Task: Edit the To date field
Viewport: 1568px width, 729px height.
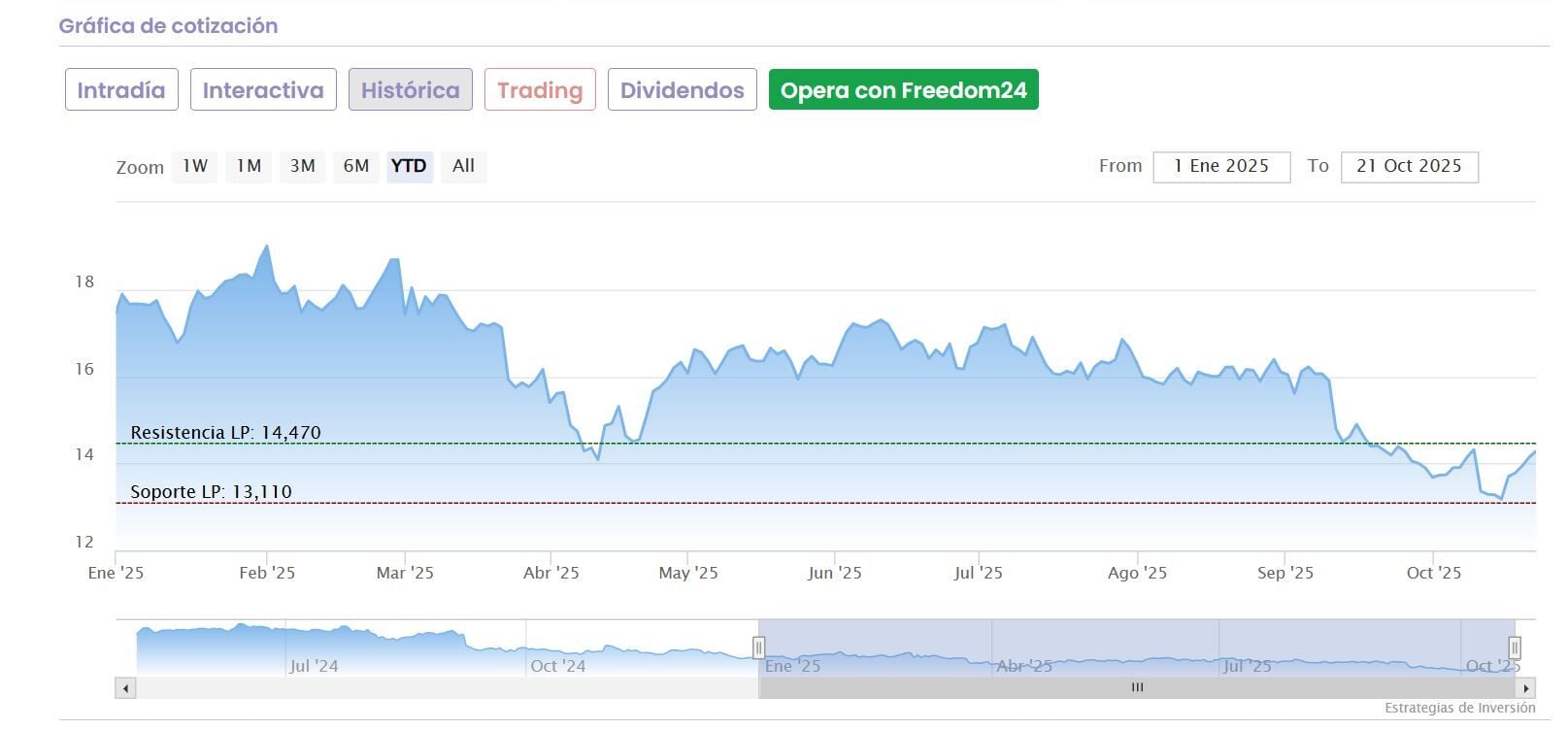Action: coord(1409,167)
